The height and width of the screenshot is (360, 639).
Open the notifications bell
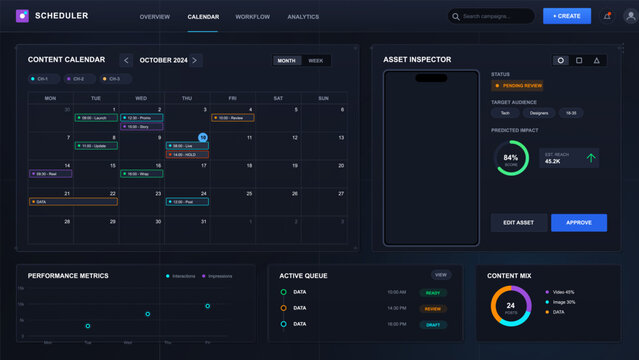(607, 16)
